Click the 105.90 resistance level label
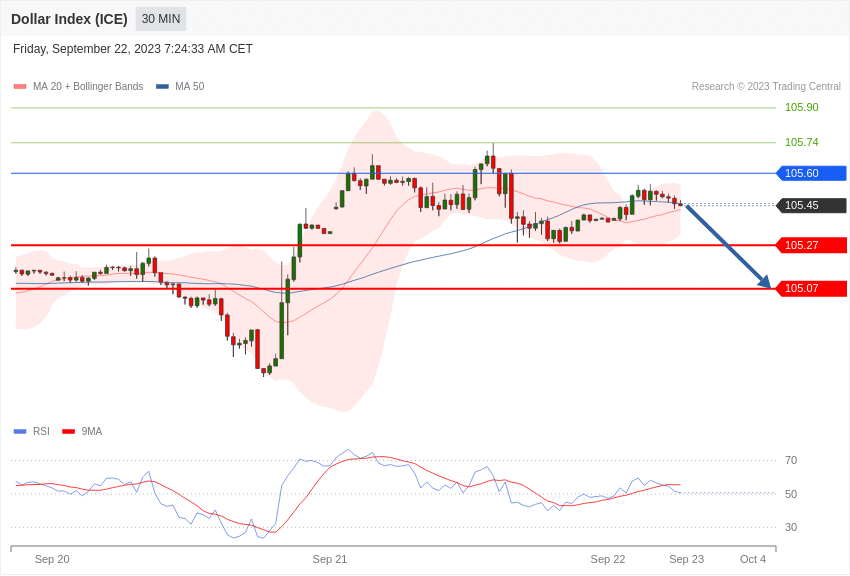The image size is (850, 576). (802, 107)
